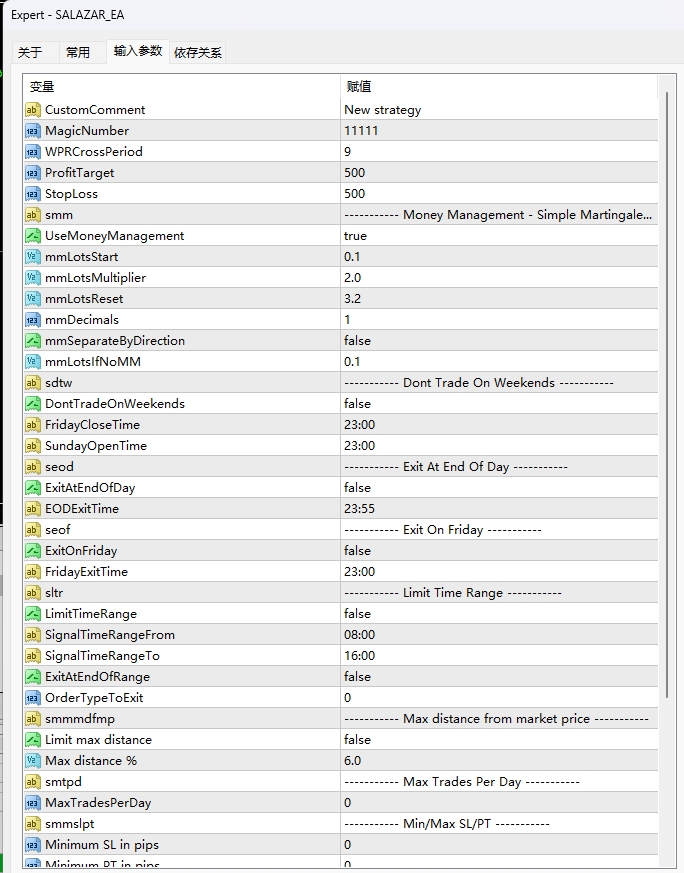The image size is (684, 873).
Task: Click the icon next to Max distance %
Action: 33,761
